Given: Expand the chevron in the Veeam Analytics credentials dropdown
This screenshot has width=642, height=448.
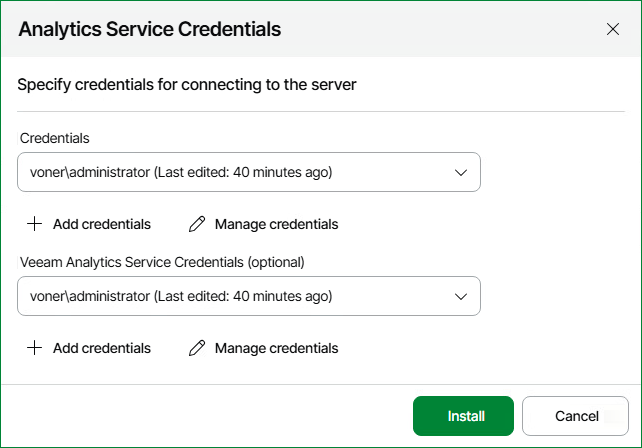Looking at the screenshot, I should (x=461, y=296).
